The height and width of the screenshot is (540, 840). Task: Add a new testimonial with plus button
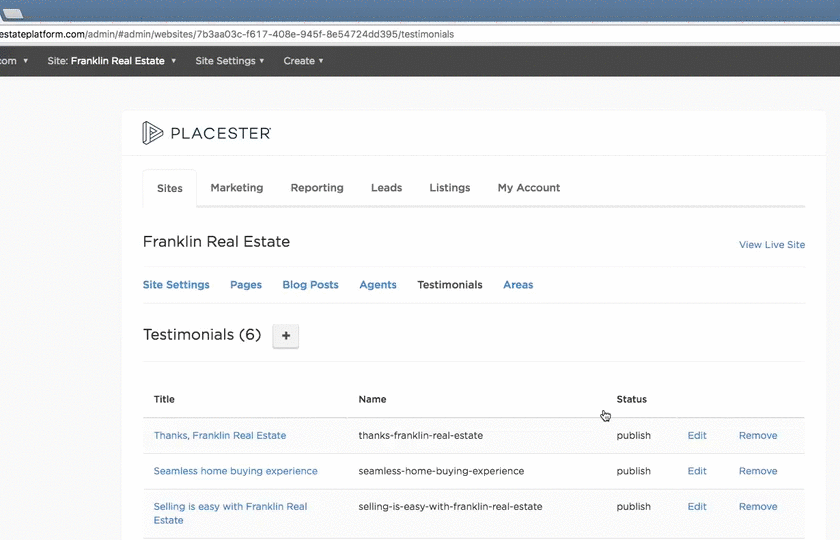click(286, 336)
